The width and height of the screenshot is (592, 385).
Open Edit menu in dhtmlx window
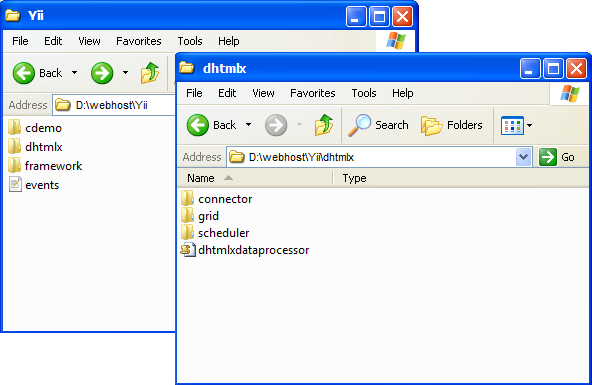(227, 93)
